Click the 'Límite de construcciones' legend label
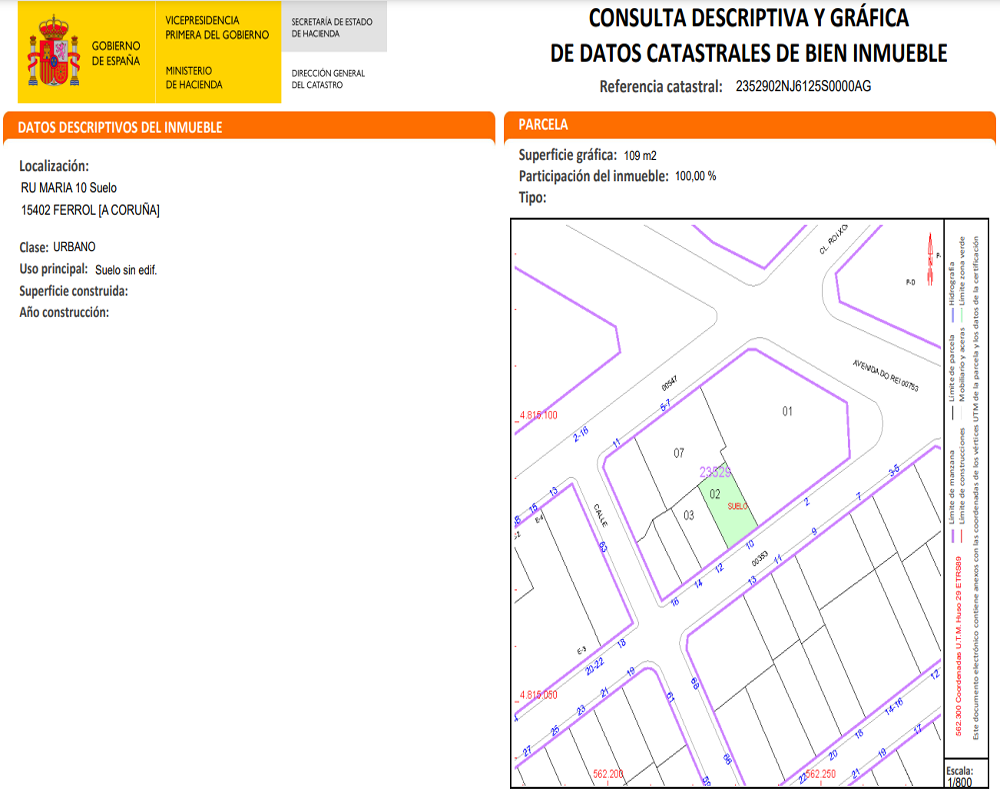This screenshot has width=1000, height=800. click(962, 477)
